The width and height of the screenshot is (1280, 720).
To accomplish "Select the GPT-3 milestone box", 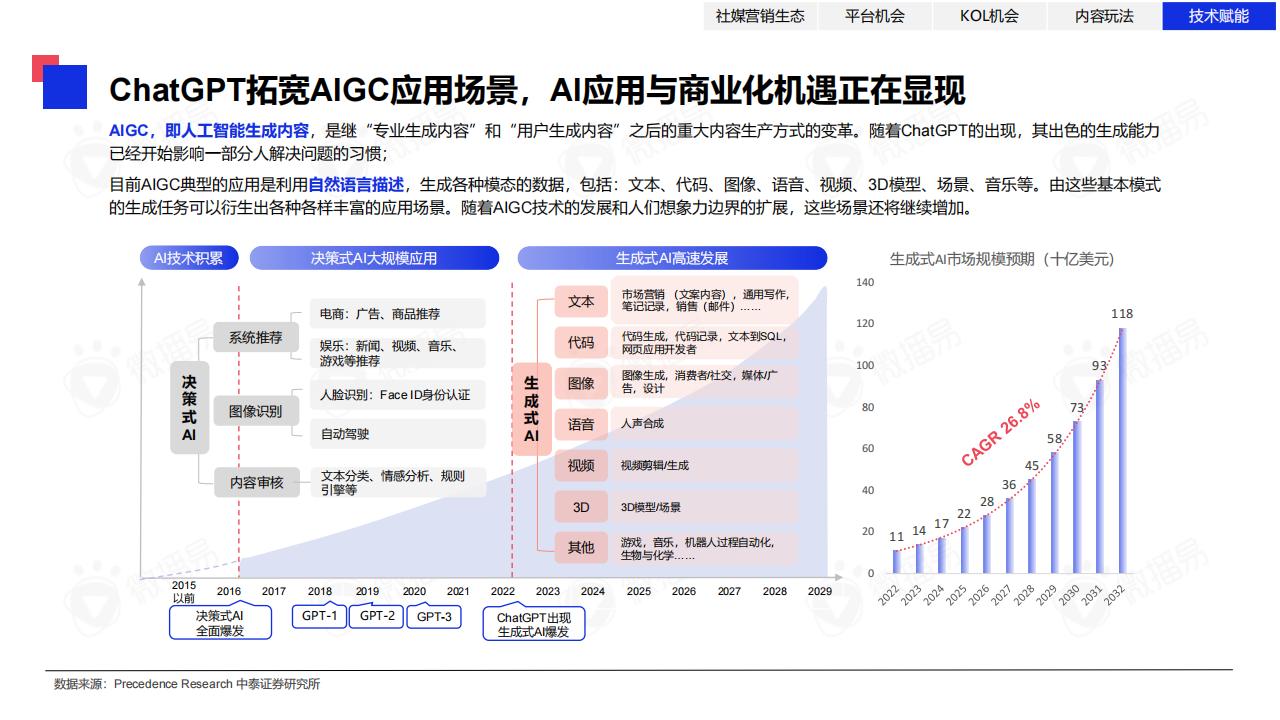I will coord(434,617).
